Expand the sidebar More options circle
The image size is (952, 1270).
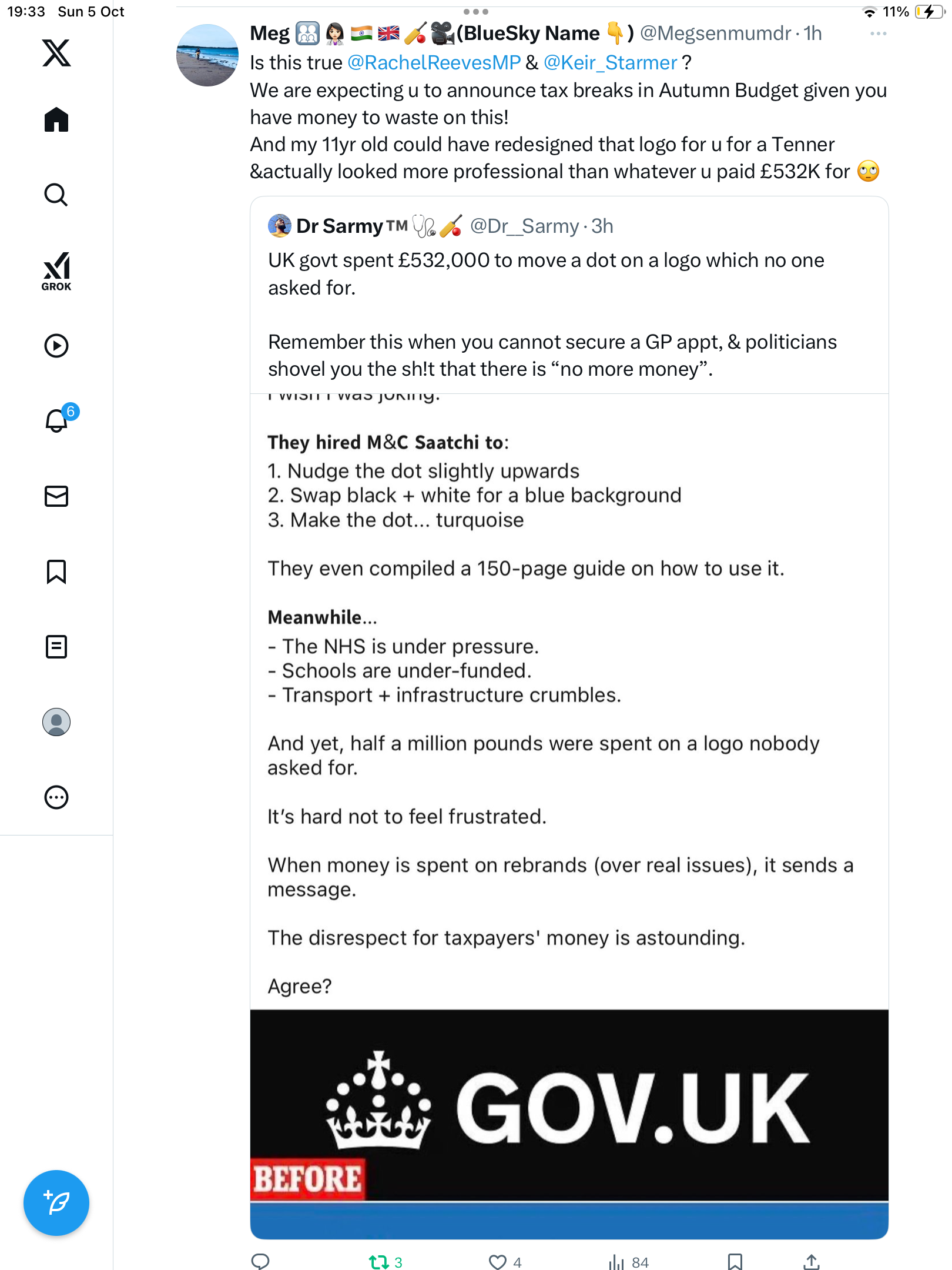(x=56, y=797)
